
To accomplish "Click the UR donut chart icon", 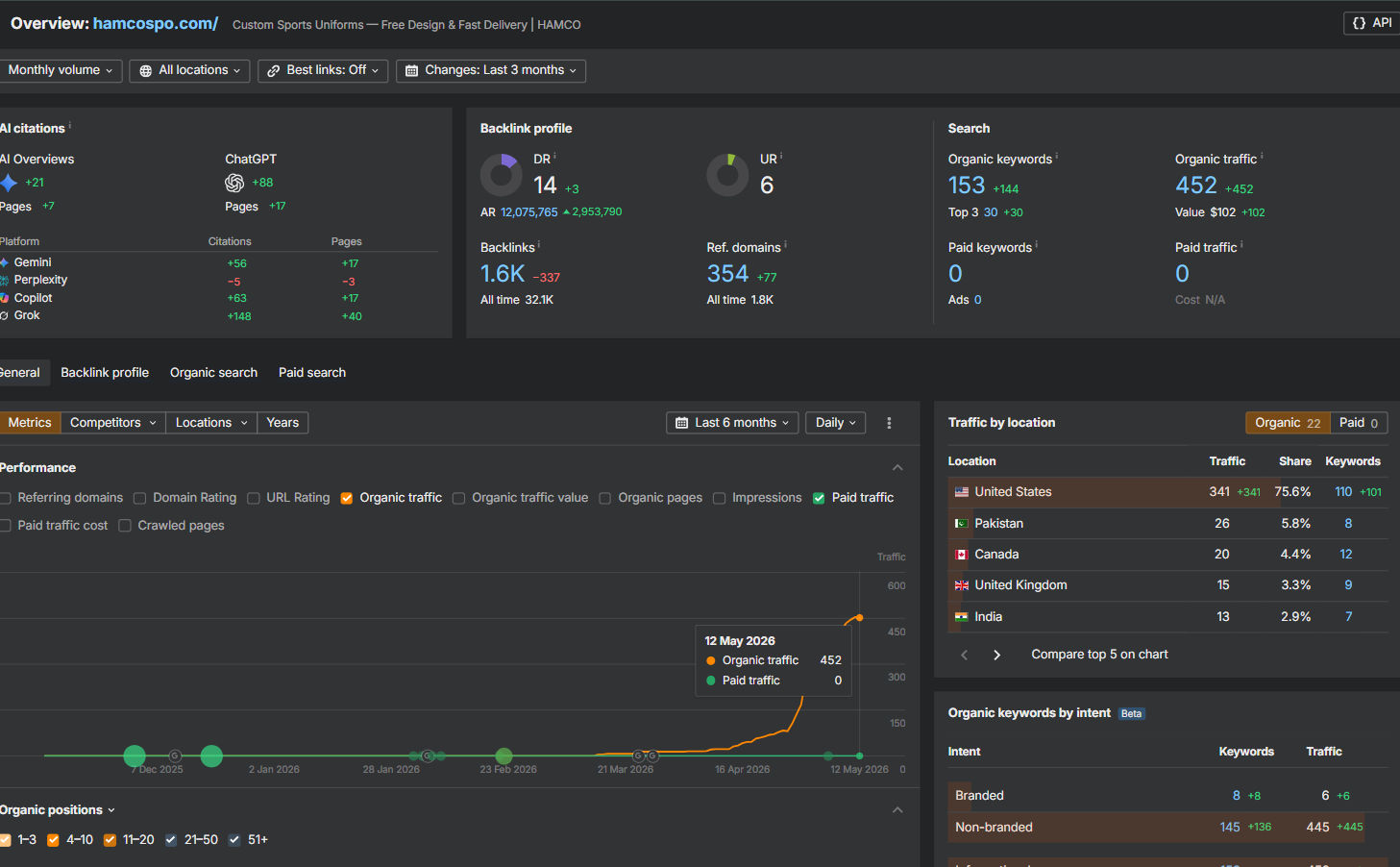I will [x=727, y=175].
